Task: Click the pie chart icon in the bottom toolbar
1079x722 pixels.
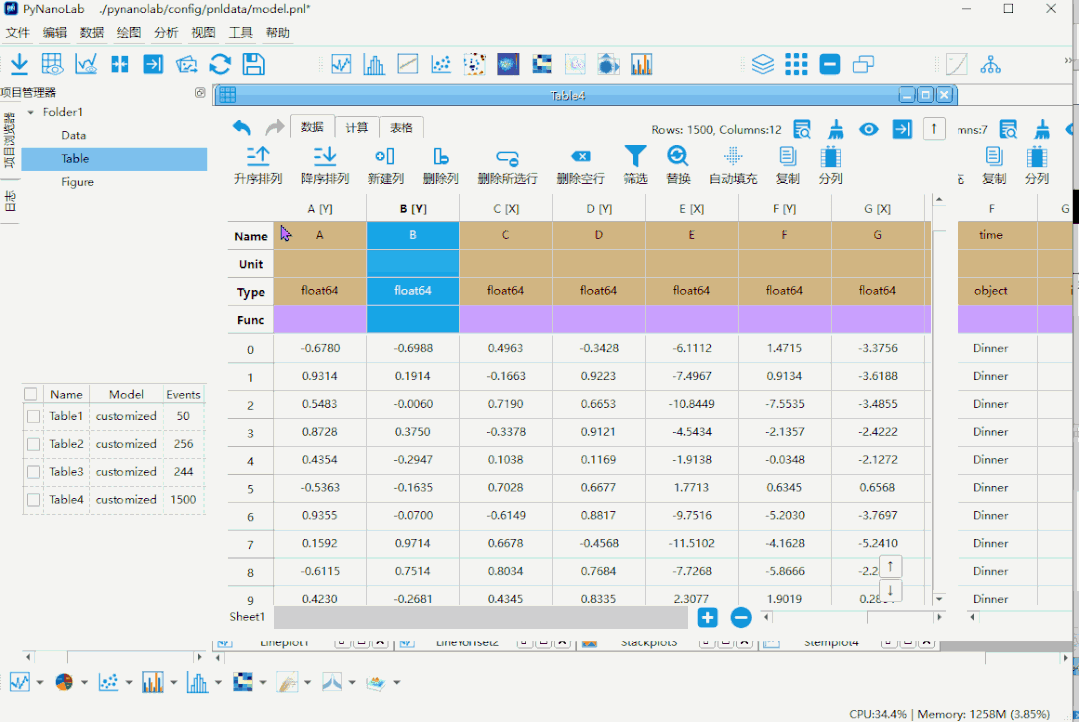Action: 64,682
